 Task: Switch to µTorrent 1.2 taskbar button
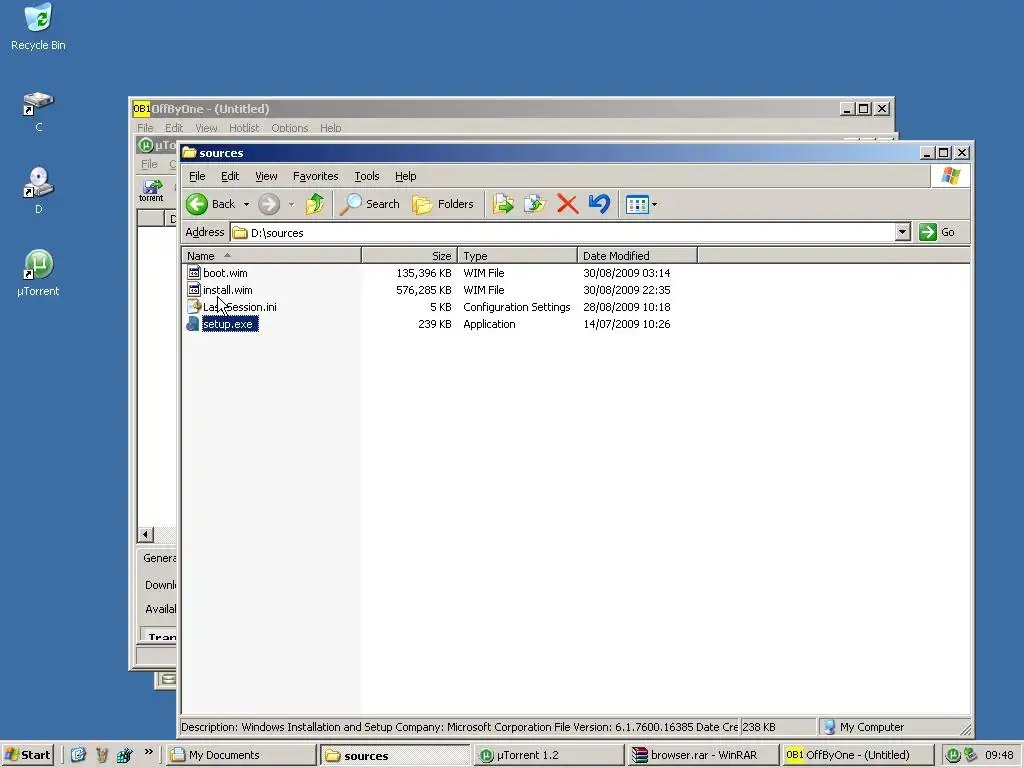click(548, 755)
